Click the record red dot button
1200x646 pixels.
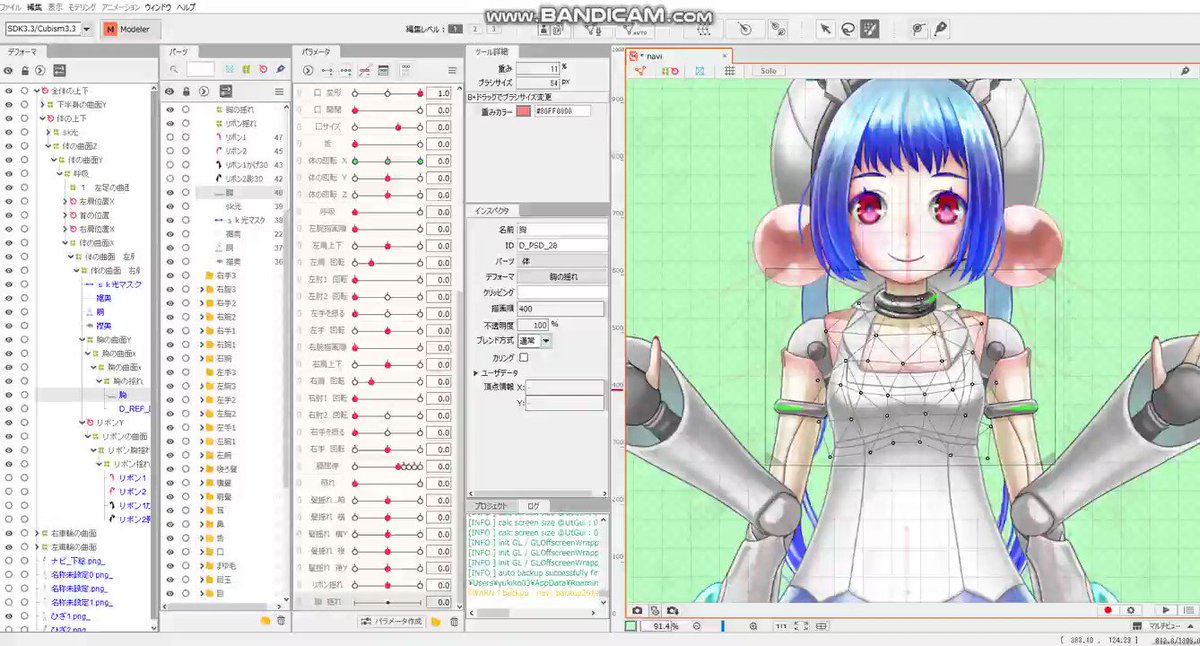pos(1108,609)
